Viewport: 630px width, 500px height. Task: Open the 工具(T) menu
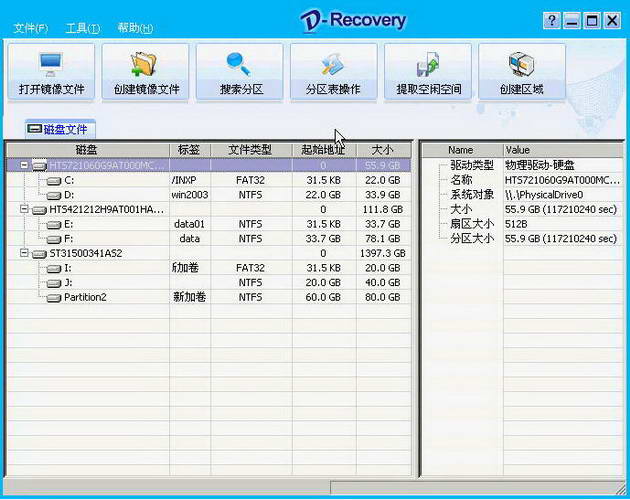[x=83, y=28]
